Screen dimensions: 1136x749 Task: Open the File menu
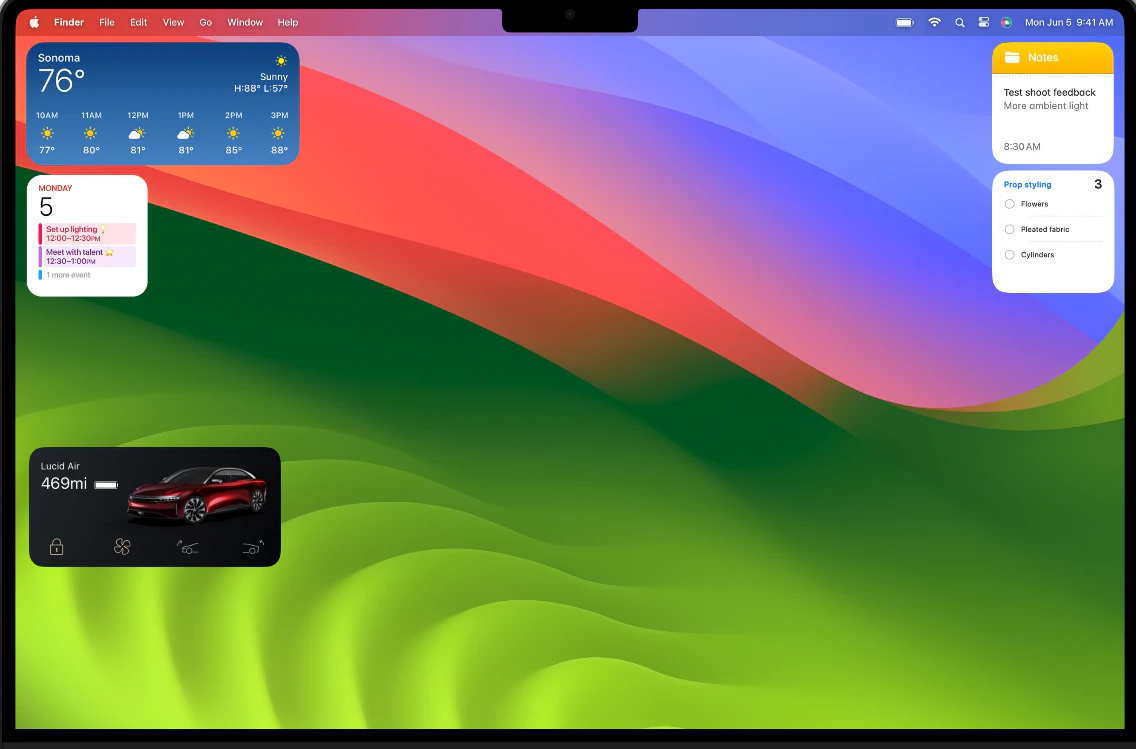[106, 22]
